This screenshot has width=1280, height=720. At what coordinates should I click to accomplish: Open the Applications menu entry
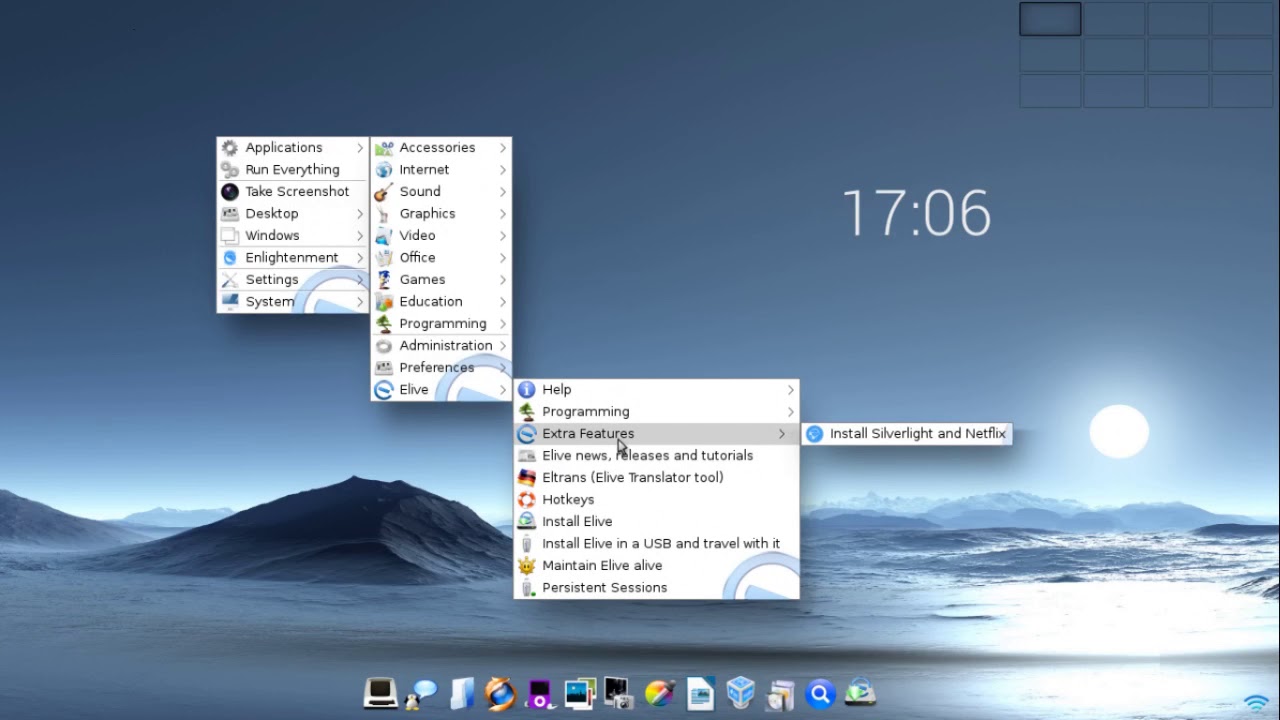pyautogui.click(x=293, y=147)
